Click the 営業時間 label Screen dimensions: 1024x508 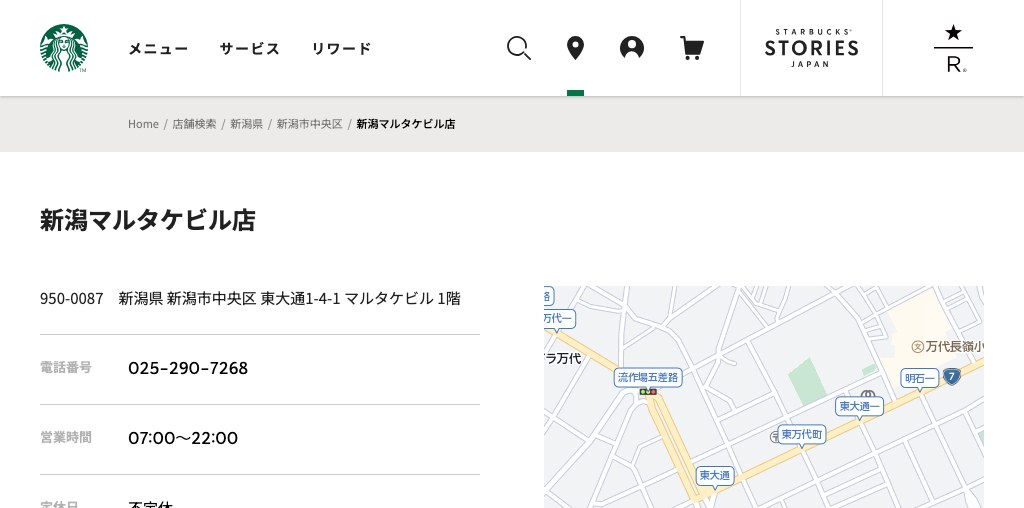coord(66,437)
